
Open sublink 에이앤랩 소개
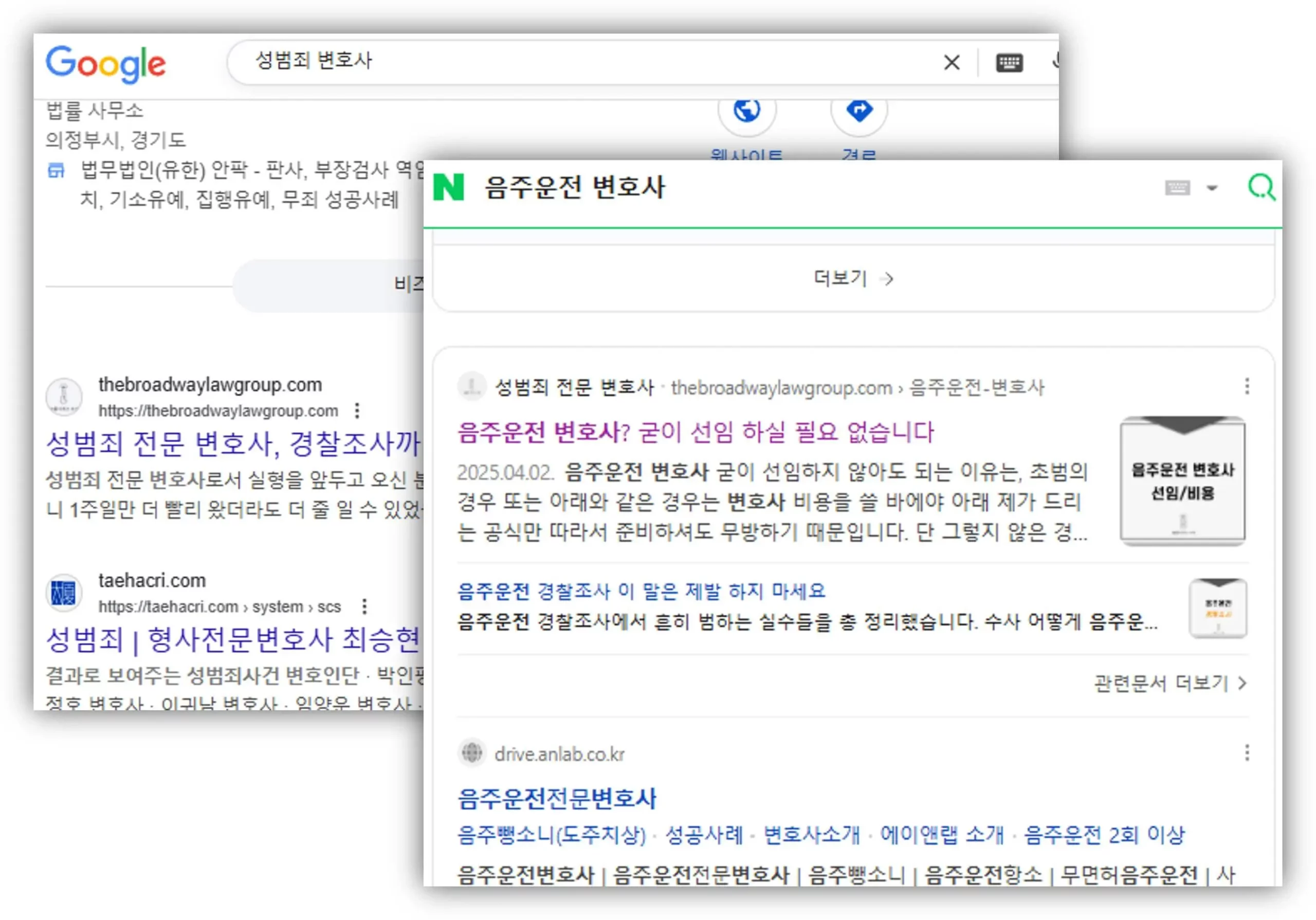pyautogui.click(x=942, y=835)
